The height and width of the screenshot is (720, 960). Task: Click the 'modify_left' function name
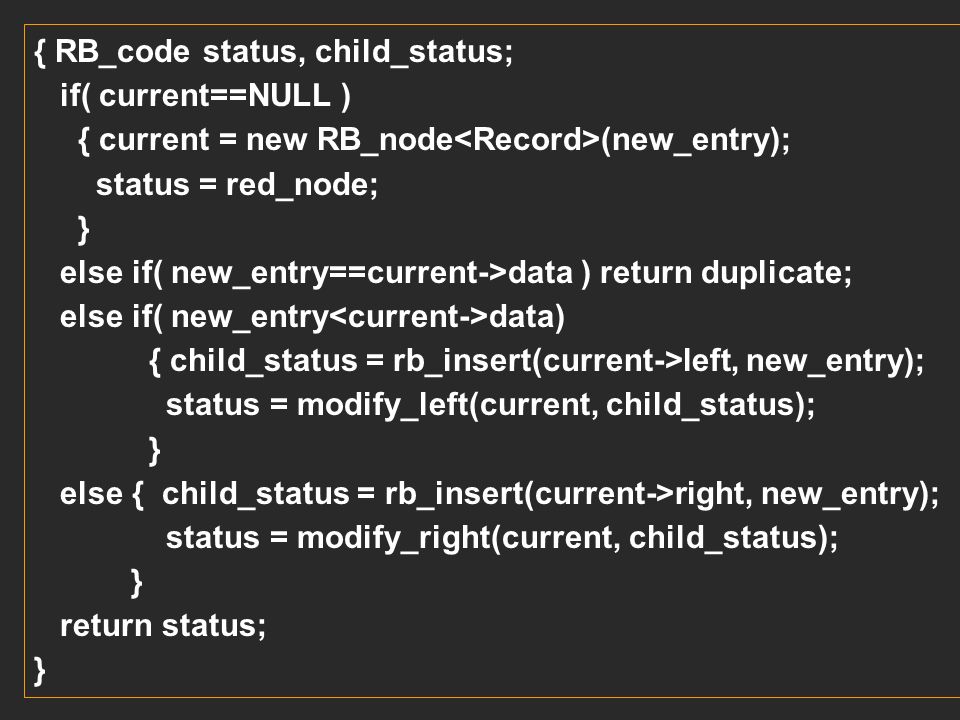pos(382,405)
